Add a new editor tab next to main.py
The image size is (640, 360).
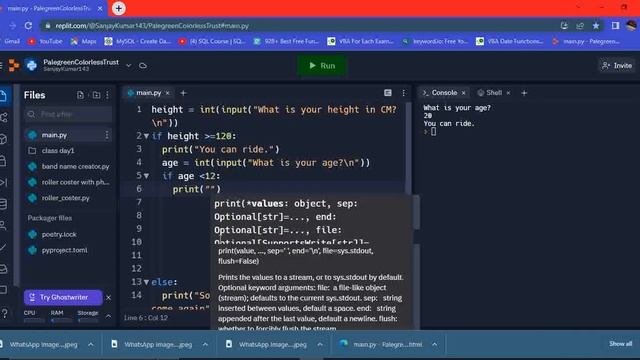tap(183, 93)
